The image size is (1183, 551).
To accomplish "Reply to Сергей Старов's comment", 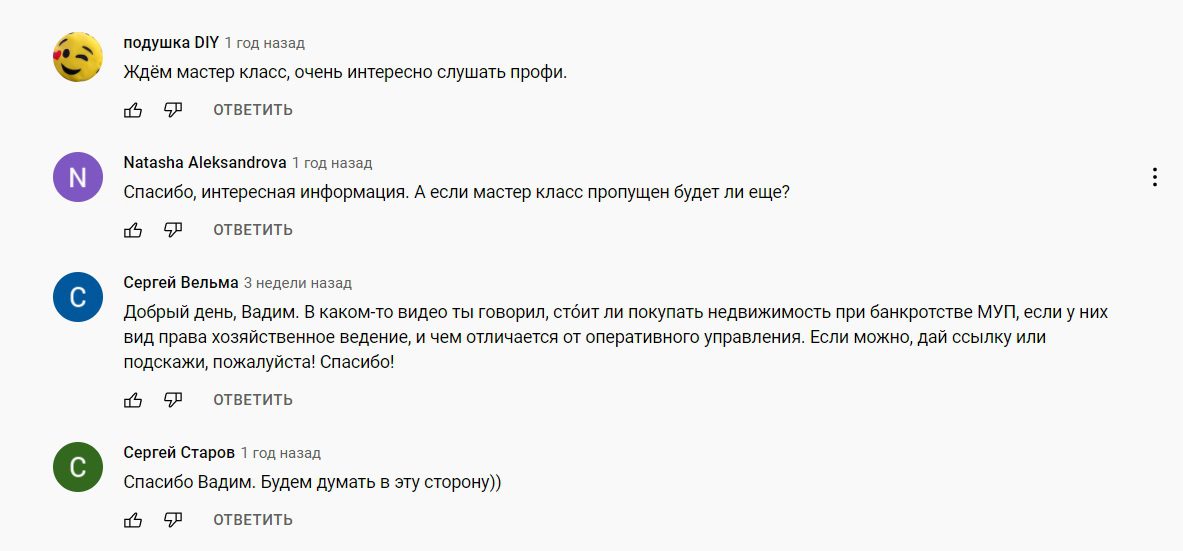I will [x=253, y=520].
